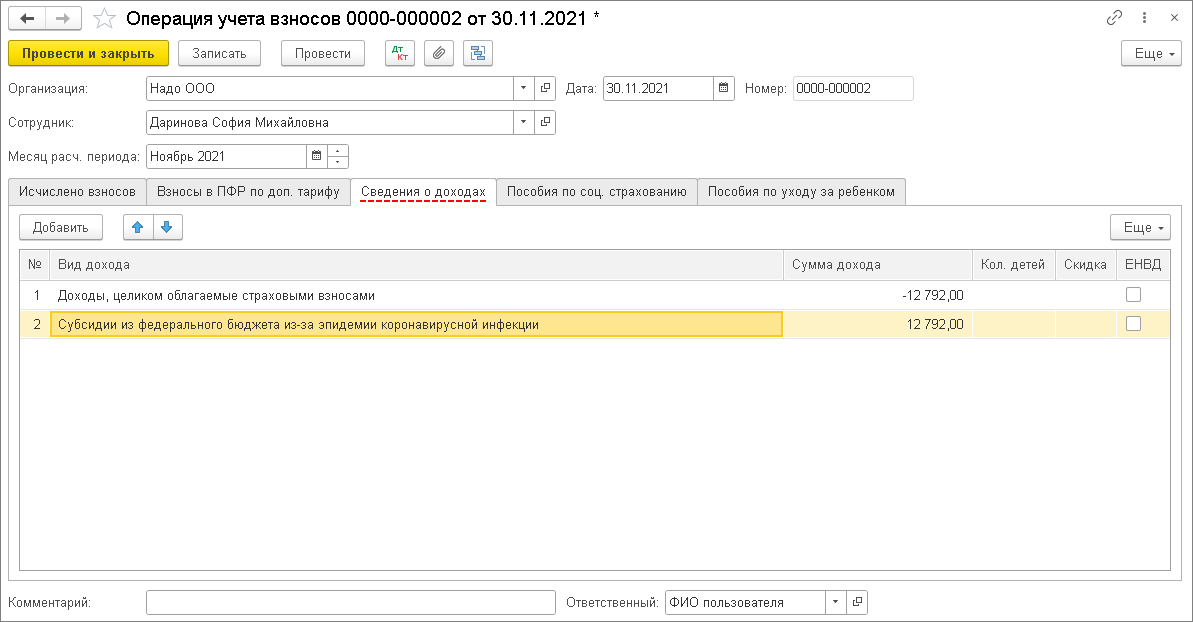Screen dimensions: 1193x622
Task: Select the Сведения о доходах tab
Action: (423, 192)
